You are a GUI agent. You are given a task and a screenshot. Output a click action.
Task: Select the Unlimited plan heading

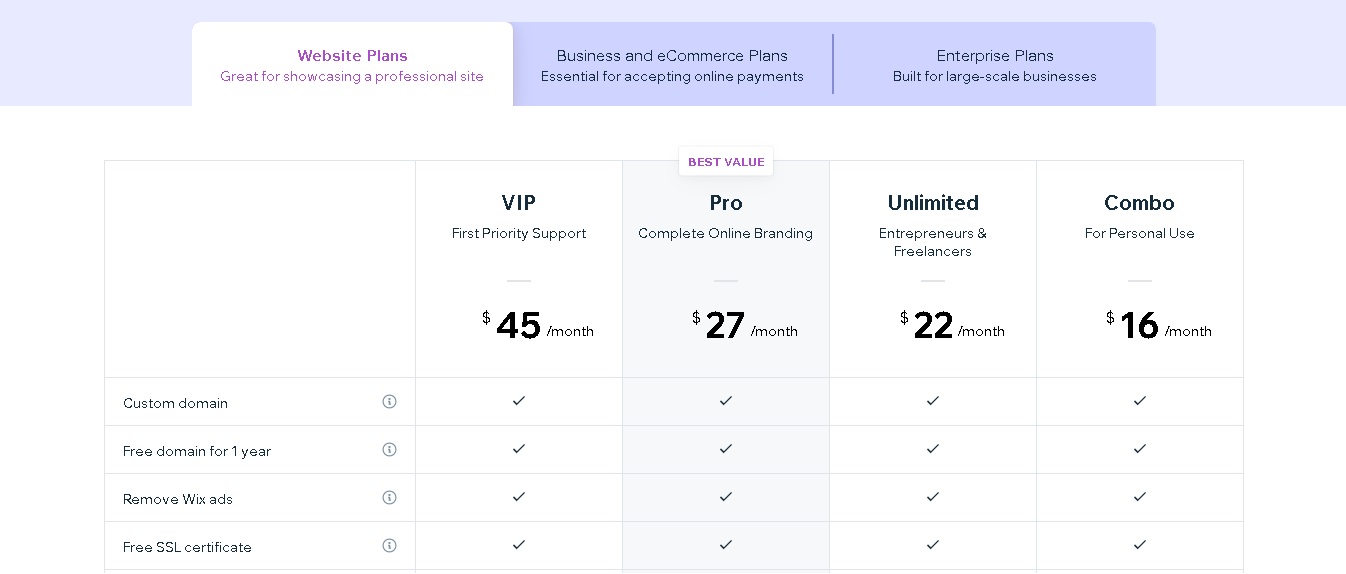point(933,203)
